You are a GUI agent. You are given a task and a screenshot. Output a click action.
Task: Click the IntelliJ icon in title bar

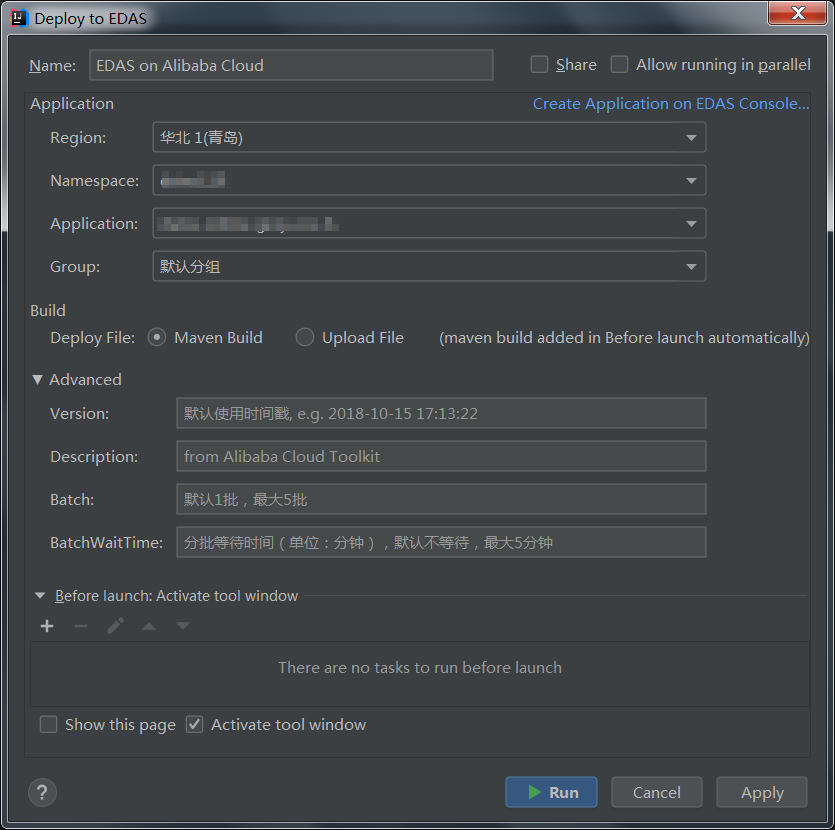[19, 18]
